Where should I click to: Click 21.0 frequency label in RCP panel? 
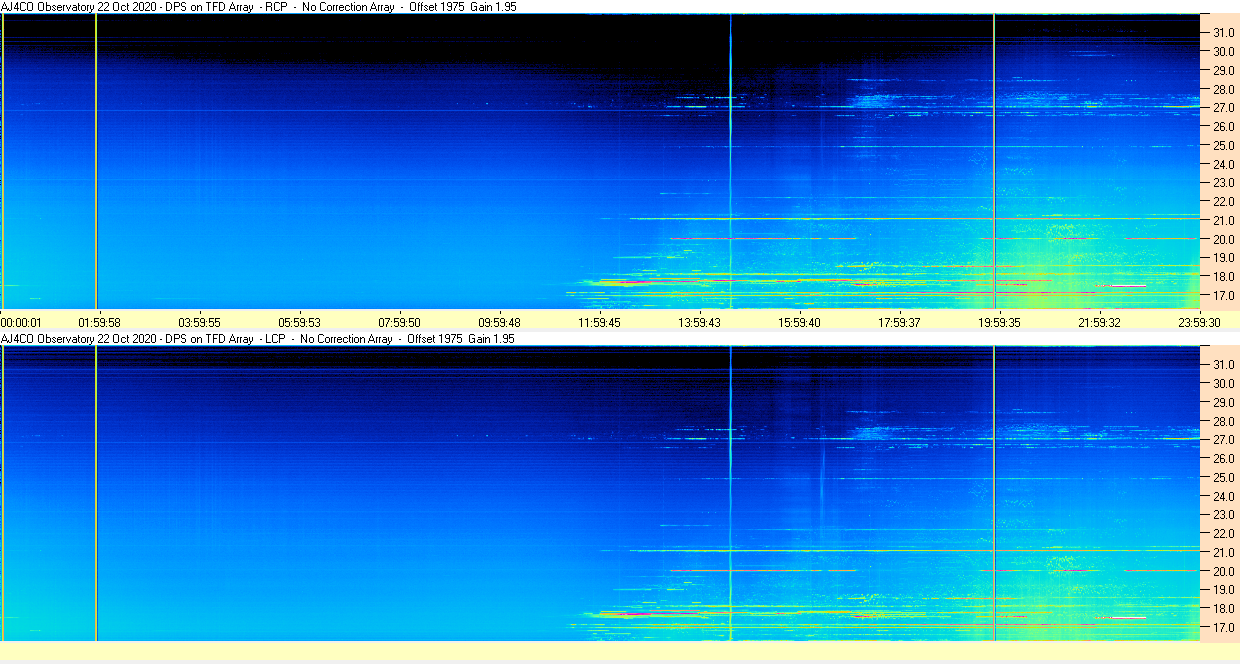click(1223, 221)
